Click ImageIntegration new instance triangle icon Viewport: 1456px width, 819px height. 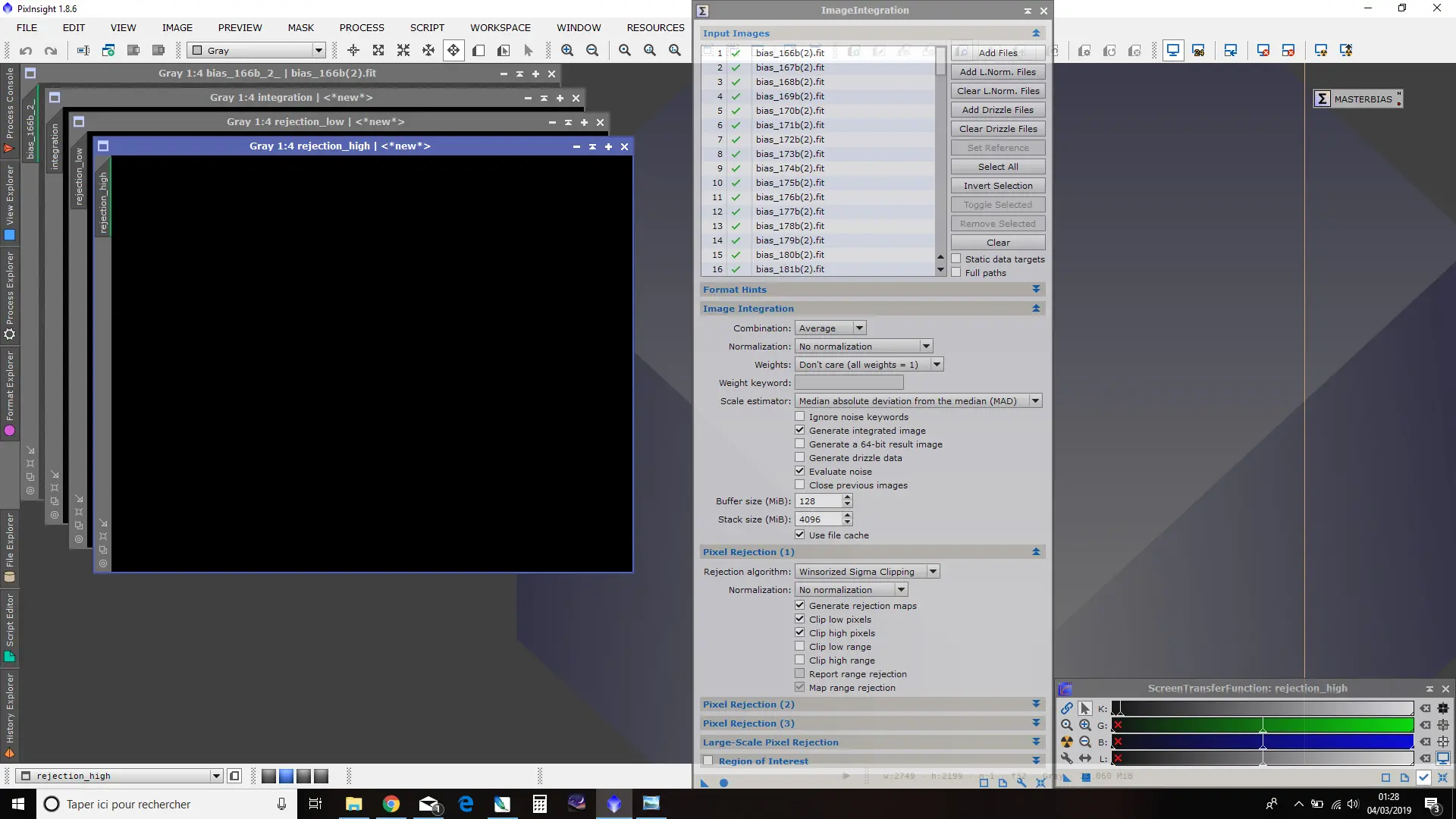pyautogui.click(x=704, y=783)
